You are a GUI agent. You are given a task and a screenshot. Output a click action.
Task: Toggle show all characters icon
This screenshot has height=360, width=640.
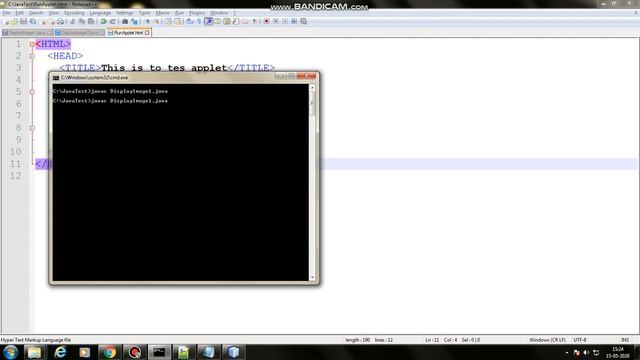tap(199, 21)
